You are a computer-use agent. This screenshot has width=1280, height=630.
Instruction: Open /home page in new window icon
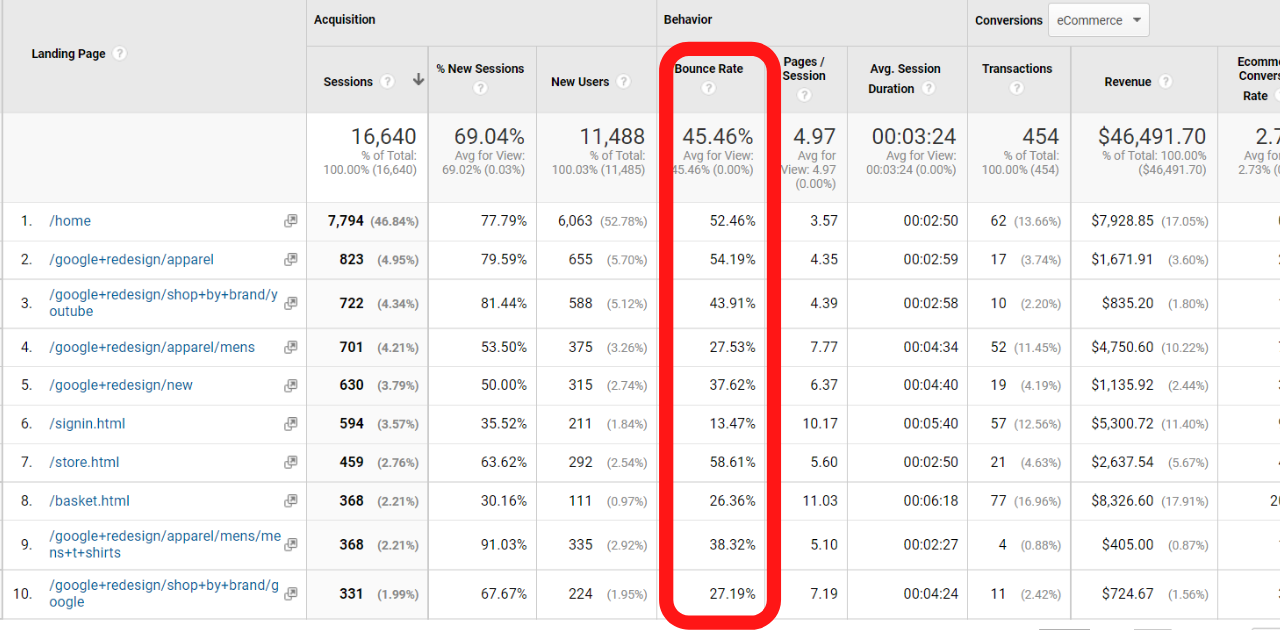pyautogui.click(x=290, y=221)
